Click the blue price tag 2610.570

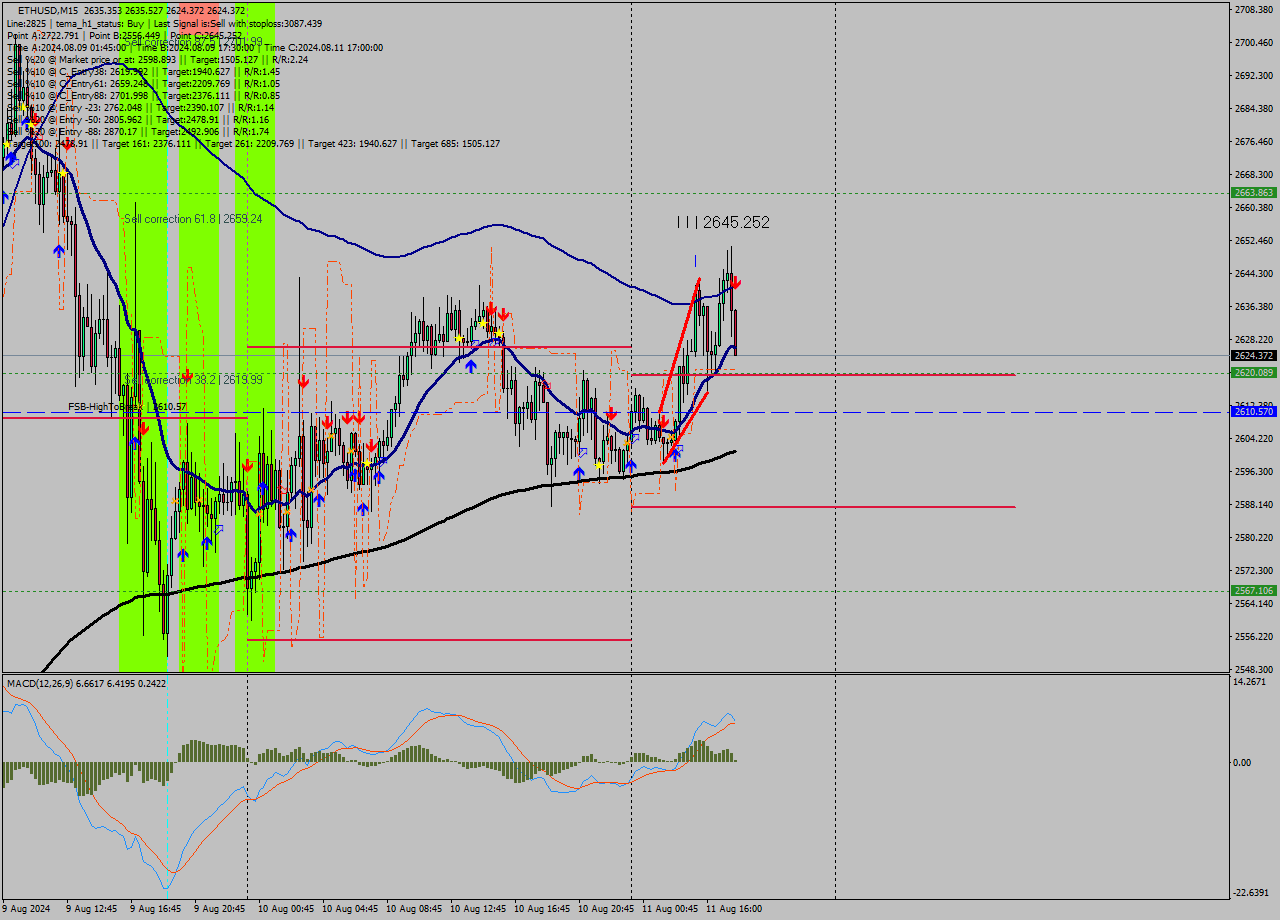point(1253,412)
